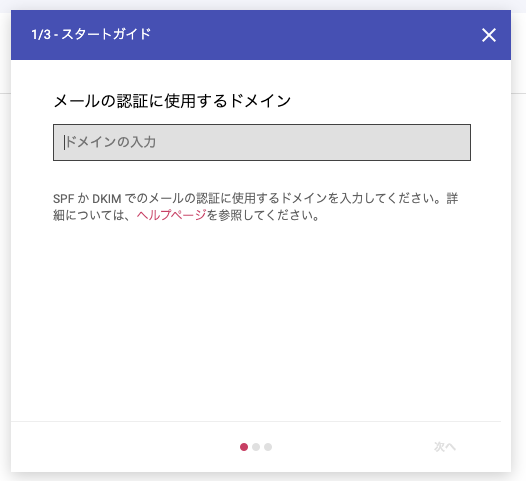Click the gray page background above the dialog
The width and height of the screenshot is (526, 481).
pyautogui.click(x=263, y=4)
